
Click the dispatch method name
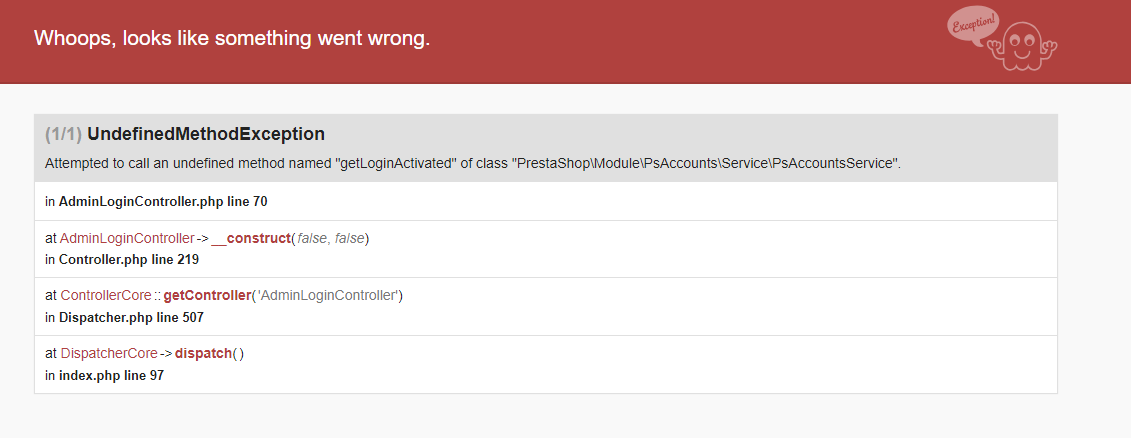[x=203, y=354]
